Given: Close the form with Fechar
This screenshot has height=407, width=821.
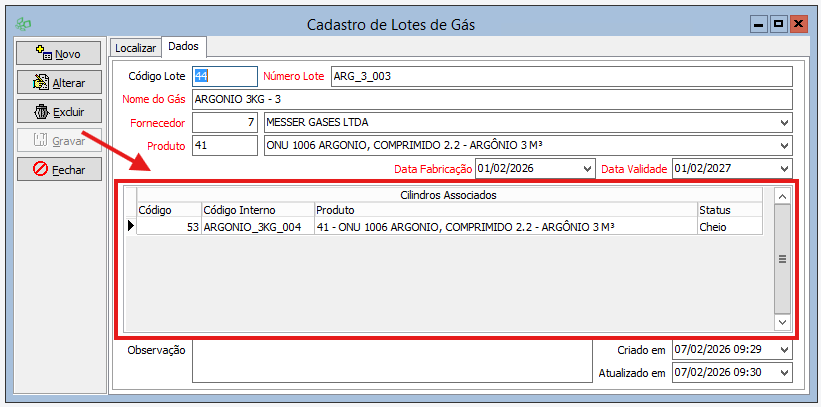Looking at the screenshot, I should coord(59,169).
